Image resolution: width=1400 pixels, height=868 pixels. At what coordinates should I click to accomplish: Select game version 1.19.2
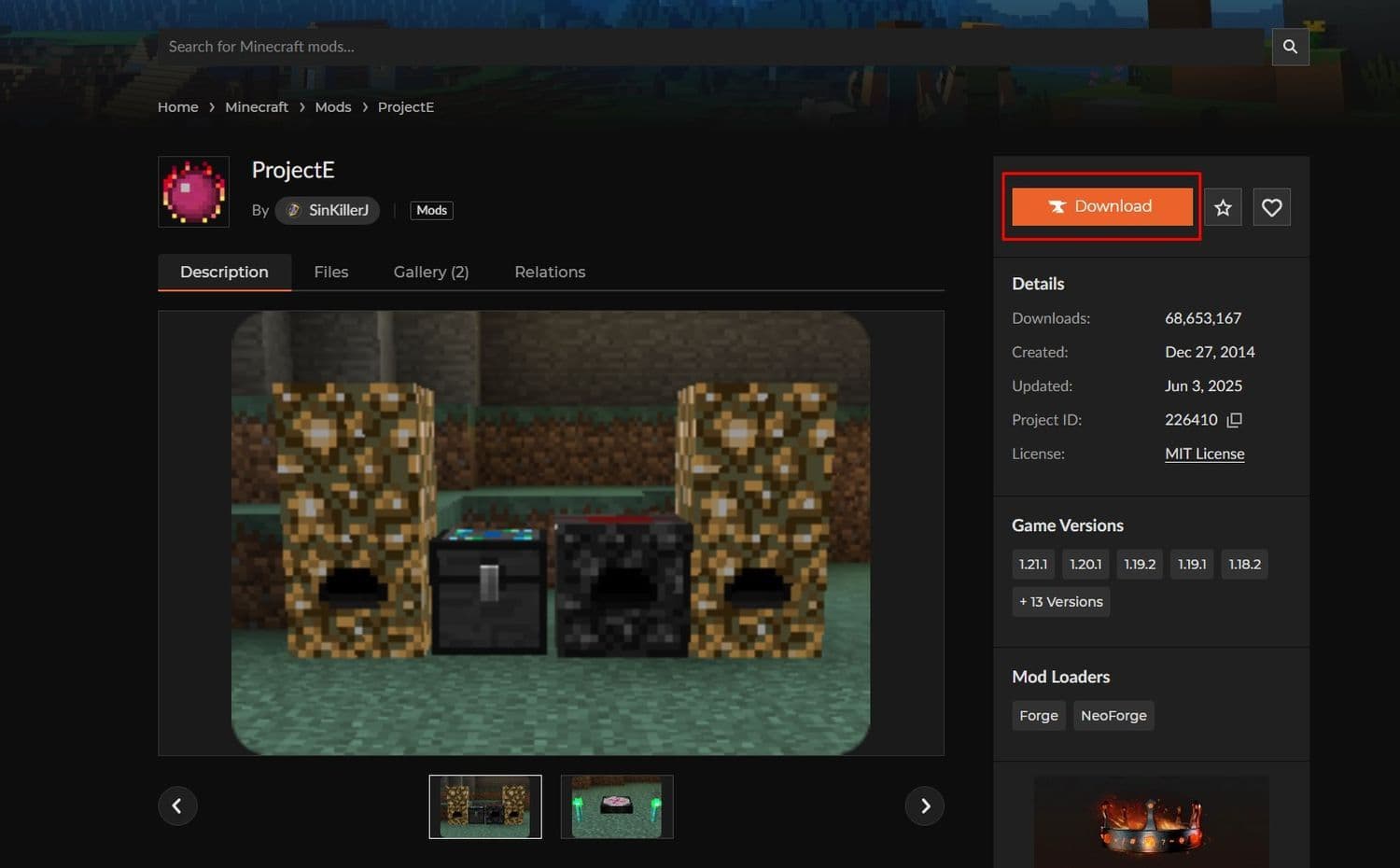pyautogui.click(x=1140, y=564)
